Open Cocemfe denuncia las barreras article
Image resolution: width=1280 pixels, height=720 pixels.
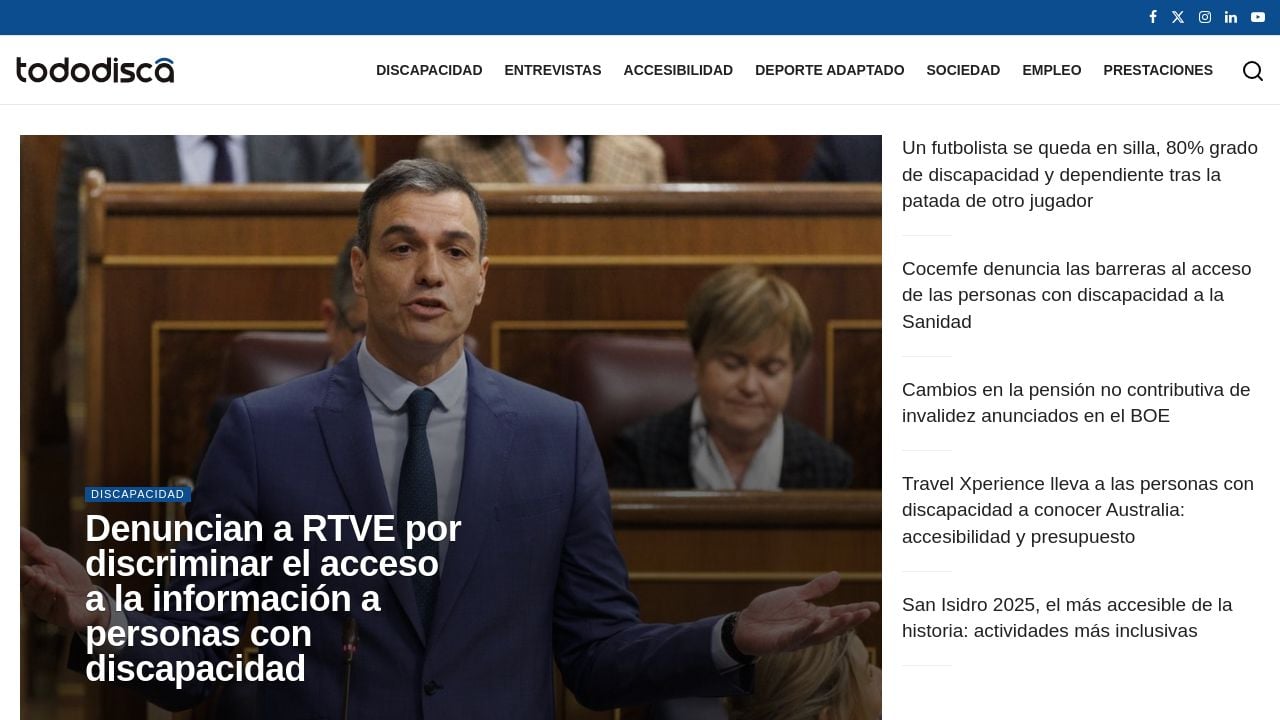coord(1077,295)
